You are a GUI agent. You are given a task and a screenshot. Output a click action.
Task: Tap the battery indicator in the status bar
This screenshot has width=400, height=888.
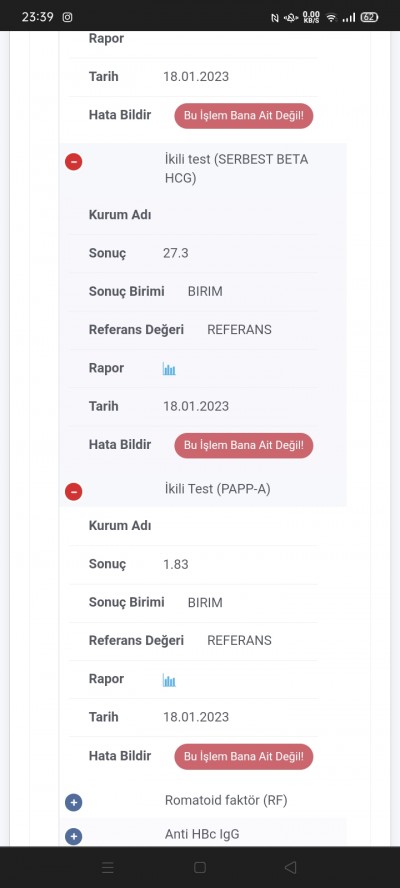[x=369, y=17]
